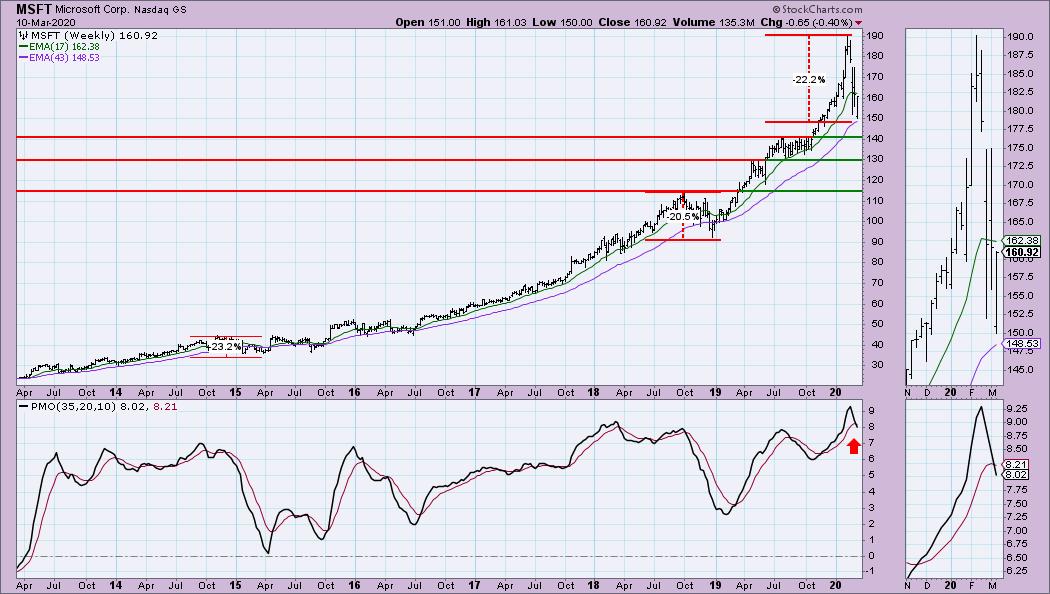
Task: Click the purple 148.53 price tag in zoom panel
Action: 1023,344
